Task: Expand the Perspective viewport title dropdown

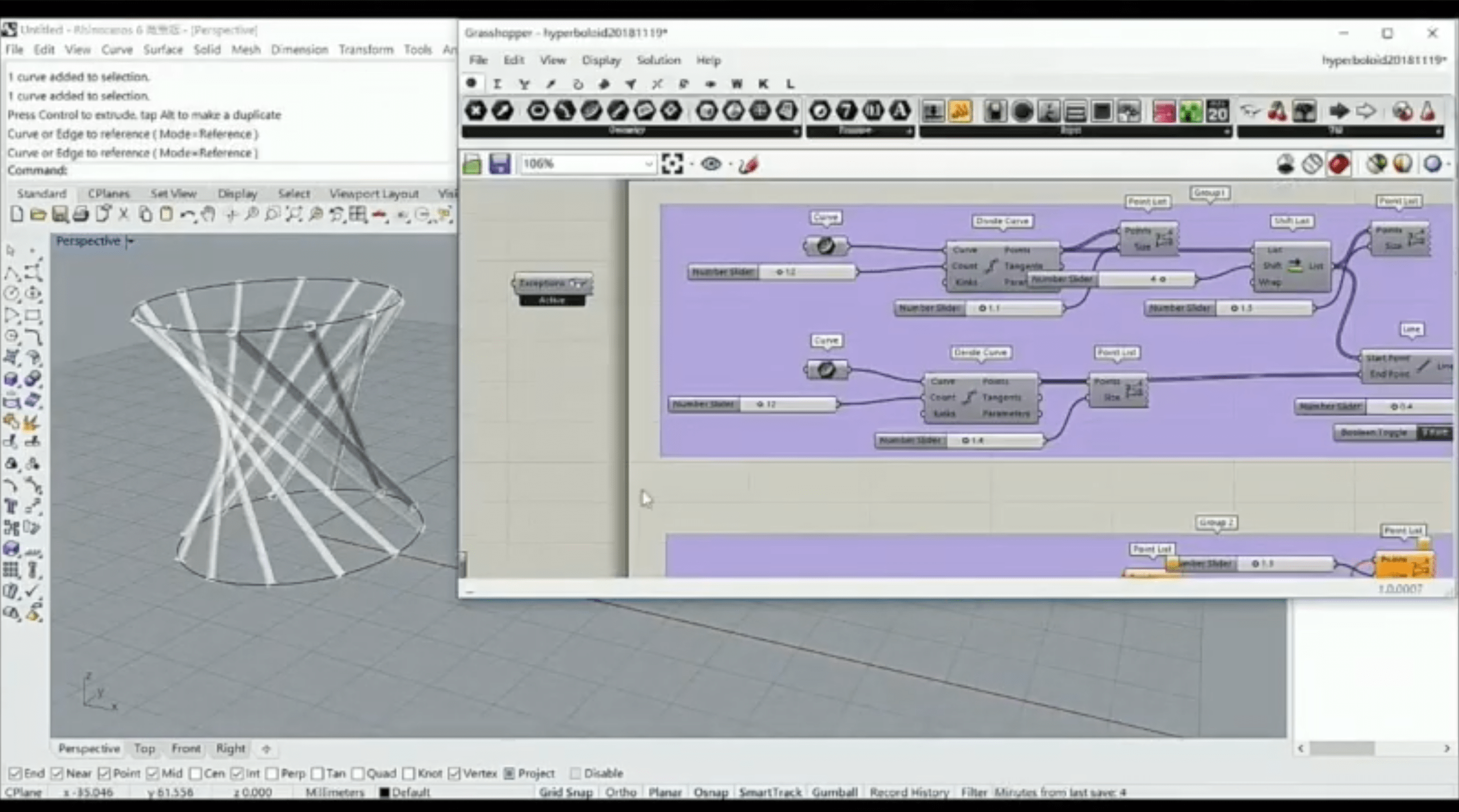Action: point(131,241)
